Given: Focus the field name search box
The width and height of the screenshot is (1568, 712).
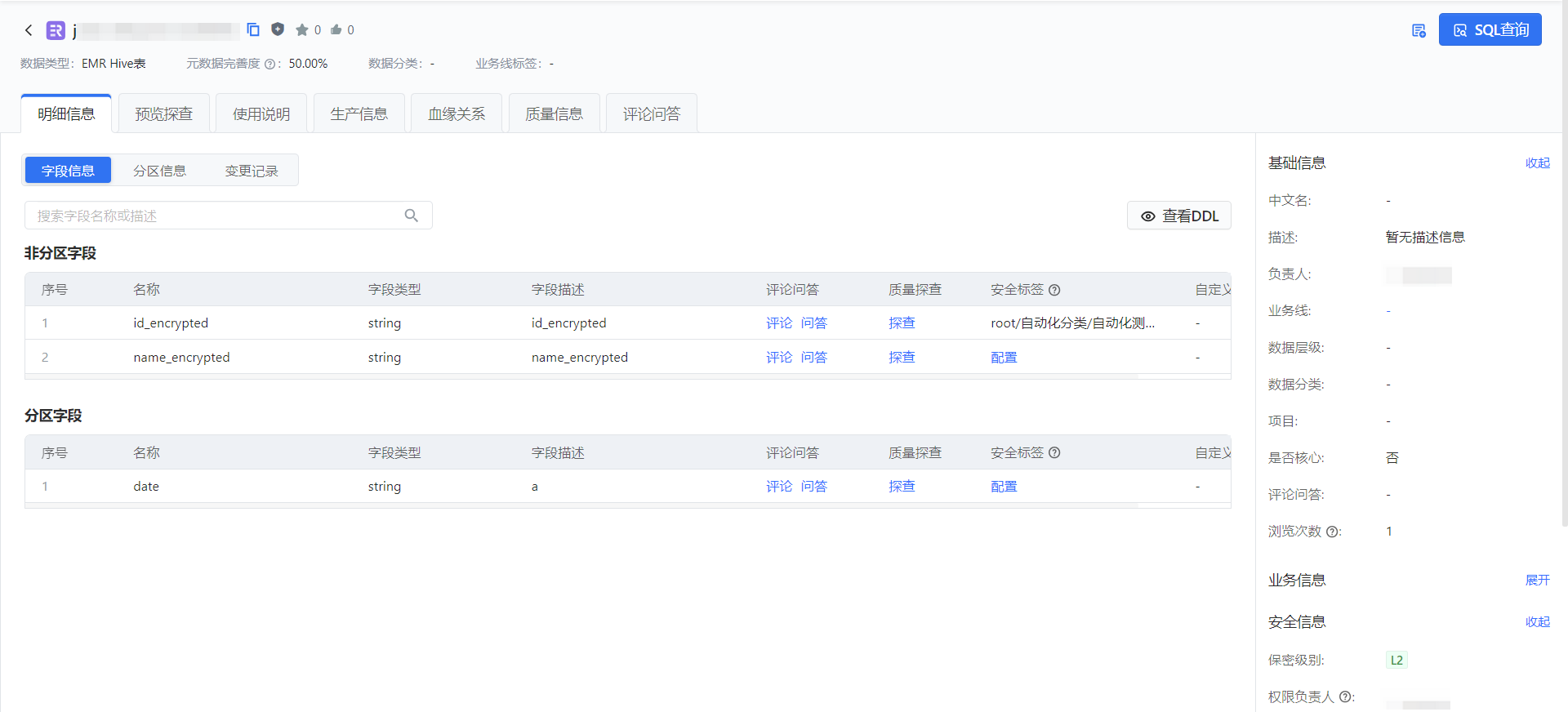Looking at the screenshot, I should (229, 216).
